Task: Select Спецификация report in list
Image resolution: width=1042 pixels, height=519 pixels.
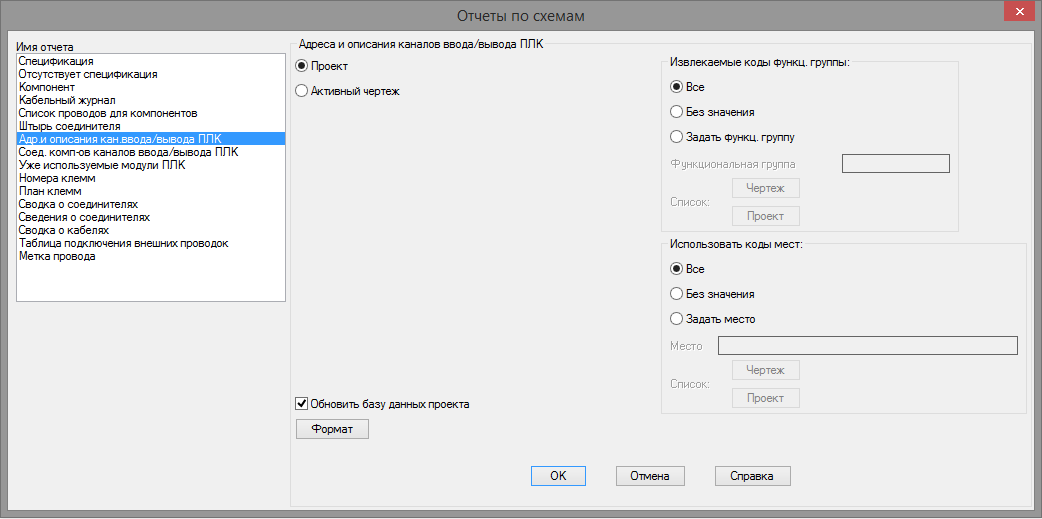Action: (x=151, y=61)
